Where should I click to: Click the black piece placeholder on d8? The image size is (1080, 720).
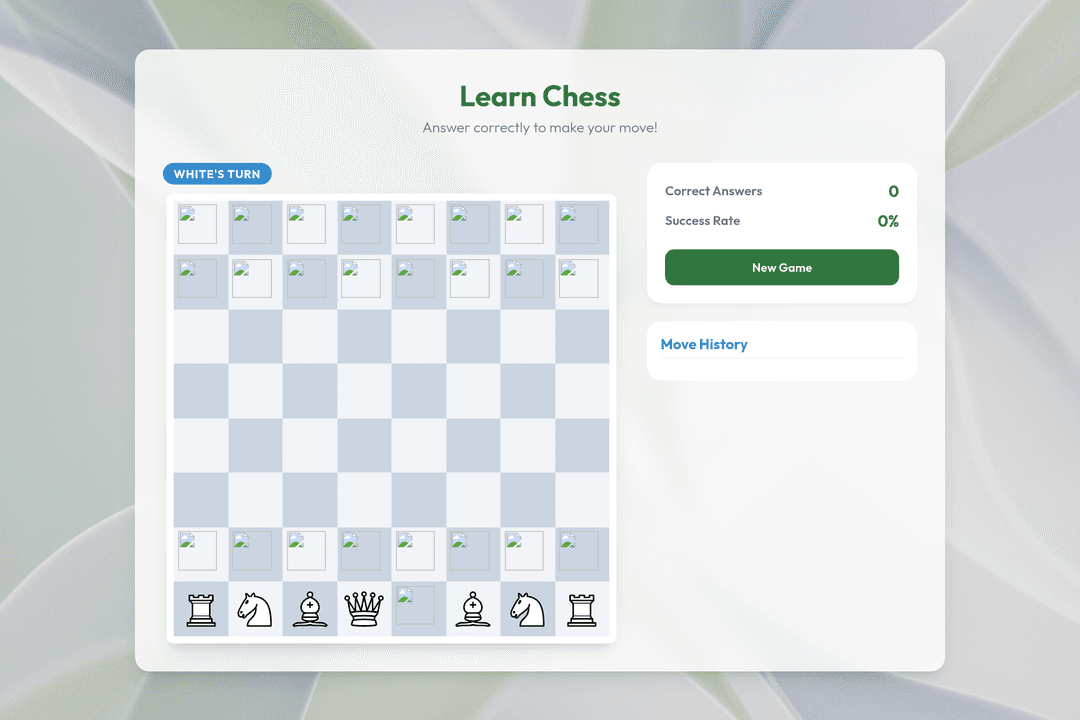tap(361, 224)
